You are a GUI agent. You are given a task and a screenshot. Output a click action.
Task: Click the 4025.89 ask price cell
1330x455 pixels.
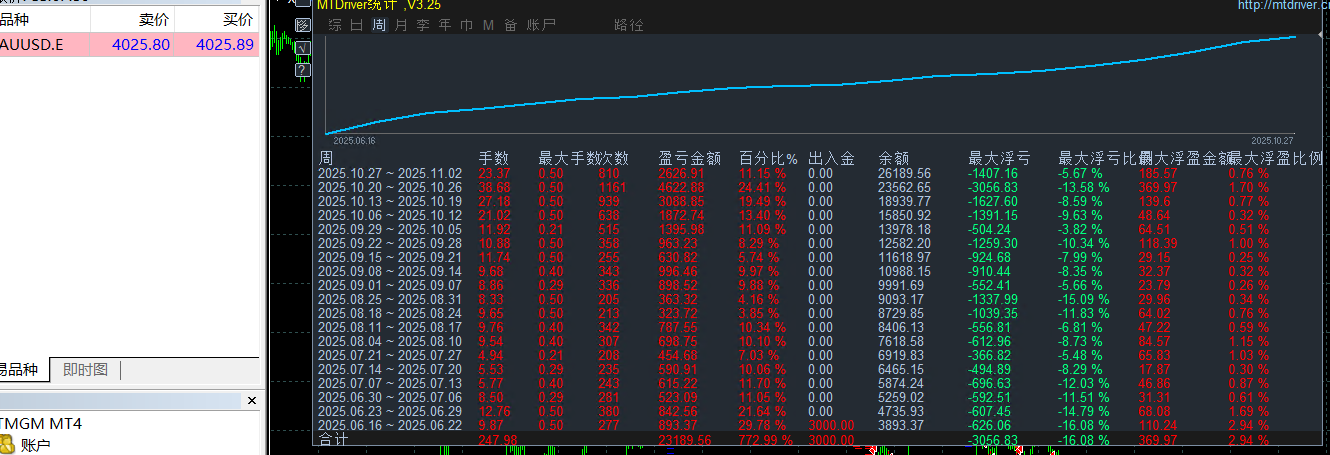point(224,45)
